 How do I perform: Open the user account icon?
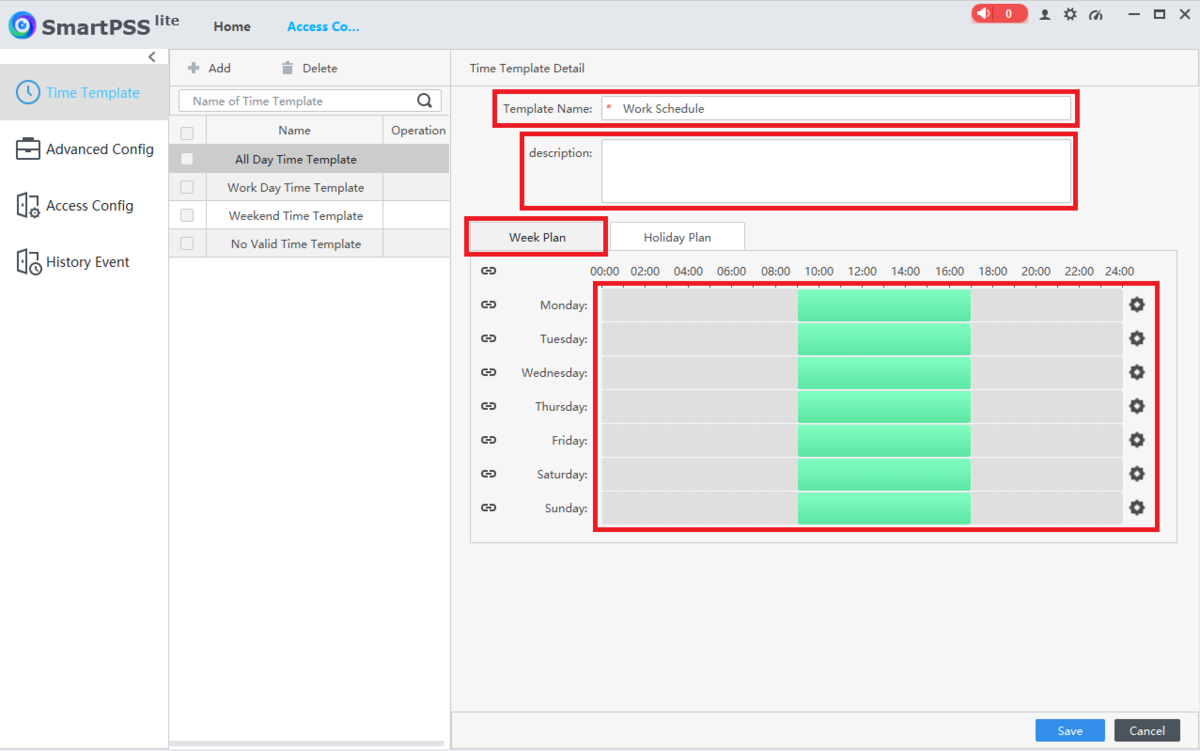click(1045, 15)
